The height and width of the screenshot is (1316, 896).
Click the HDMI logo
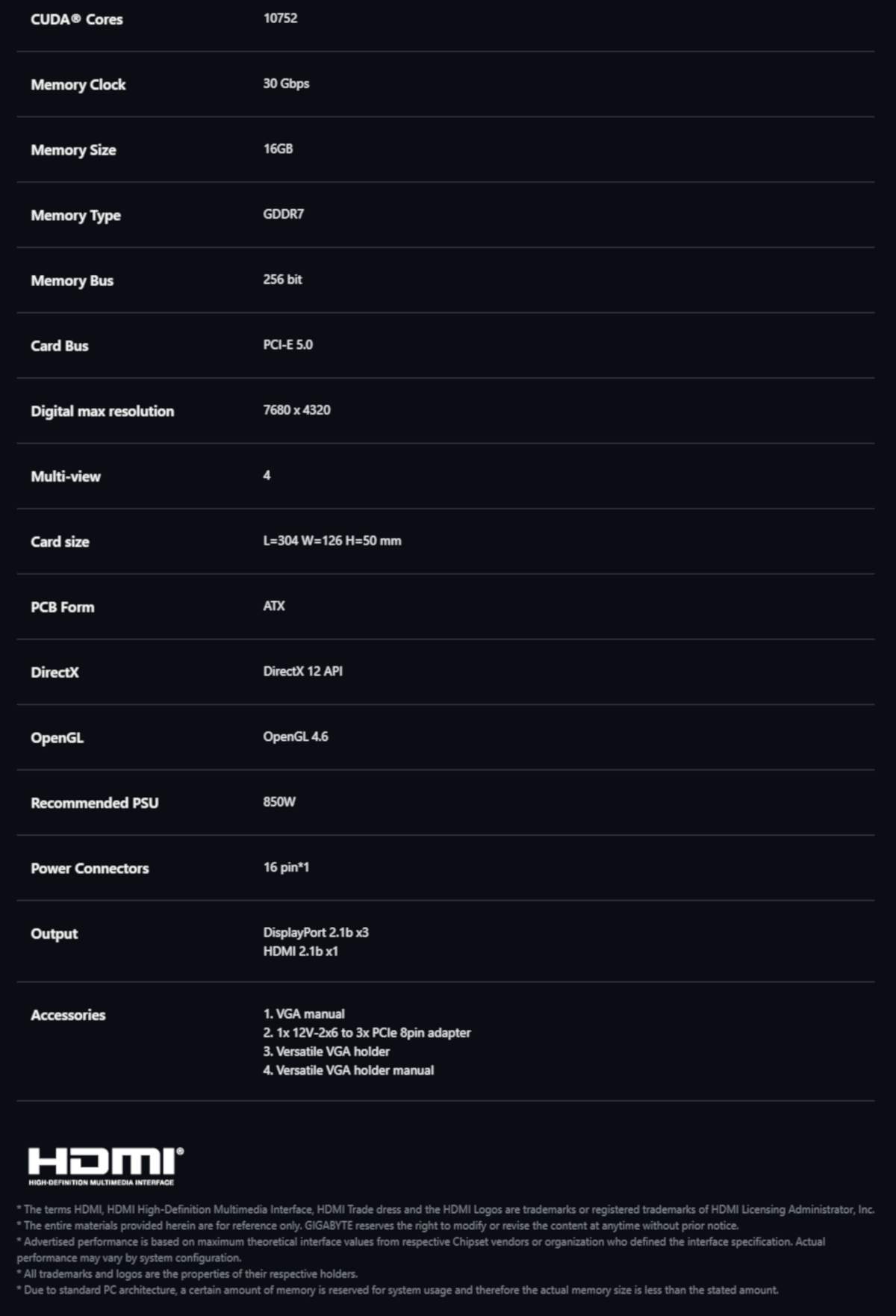[105, 1165]
